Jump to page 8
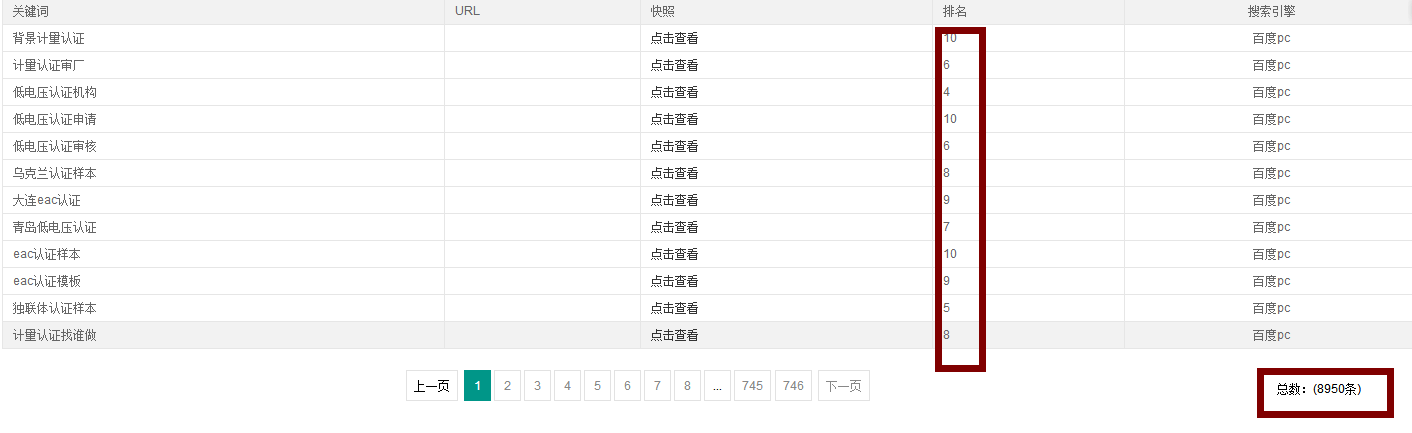 (x=687, y=386)
